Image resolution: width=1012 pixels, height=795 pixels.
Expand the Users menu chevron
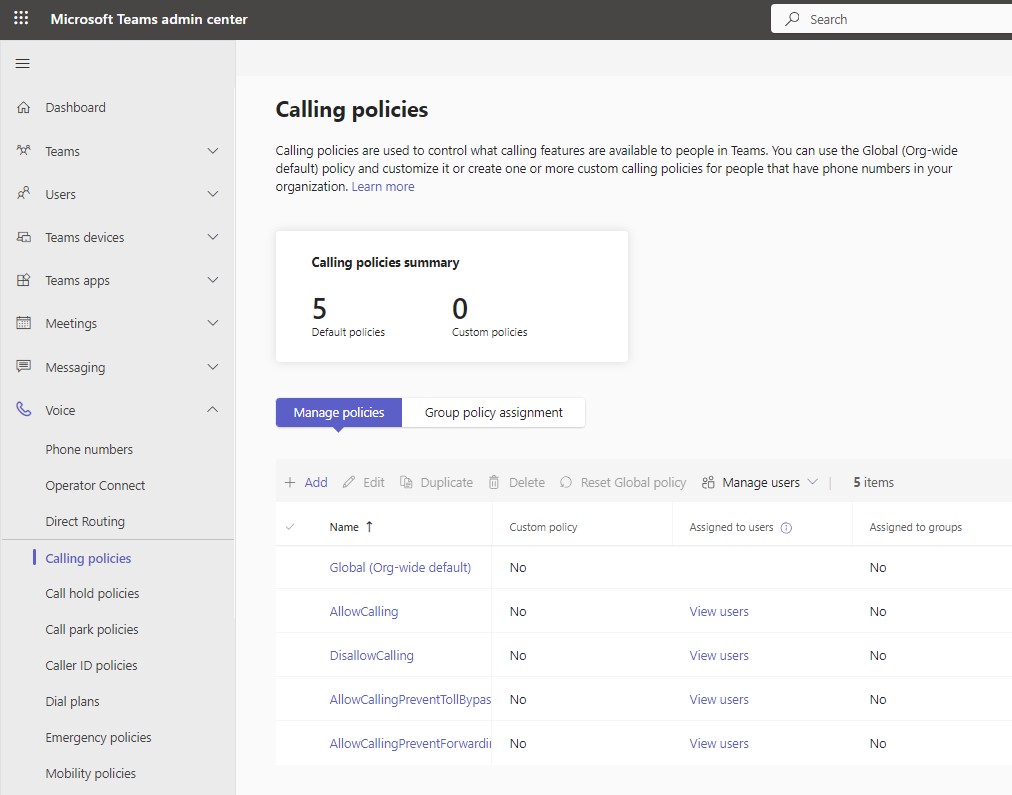tap(212, 194)
